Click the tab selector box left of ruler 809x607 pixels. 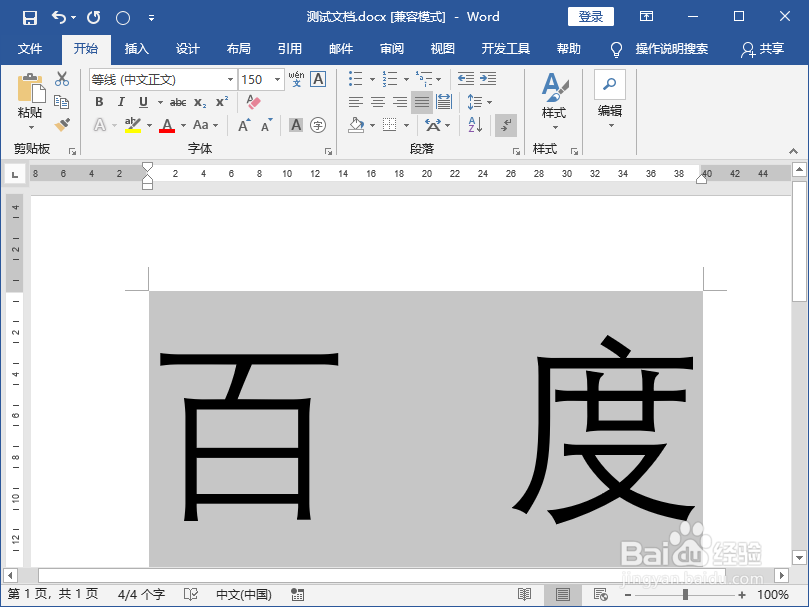[x=15, y=174]
